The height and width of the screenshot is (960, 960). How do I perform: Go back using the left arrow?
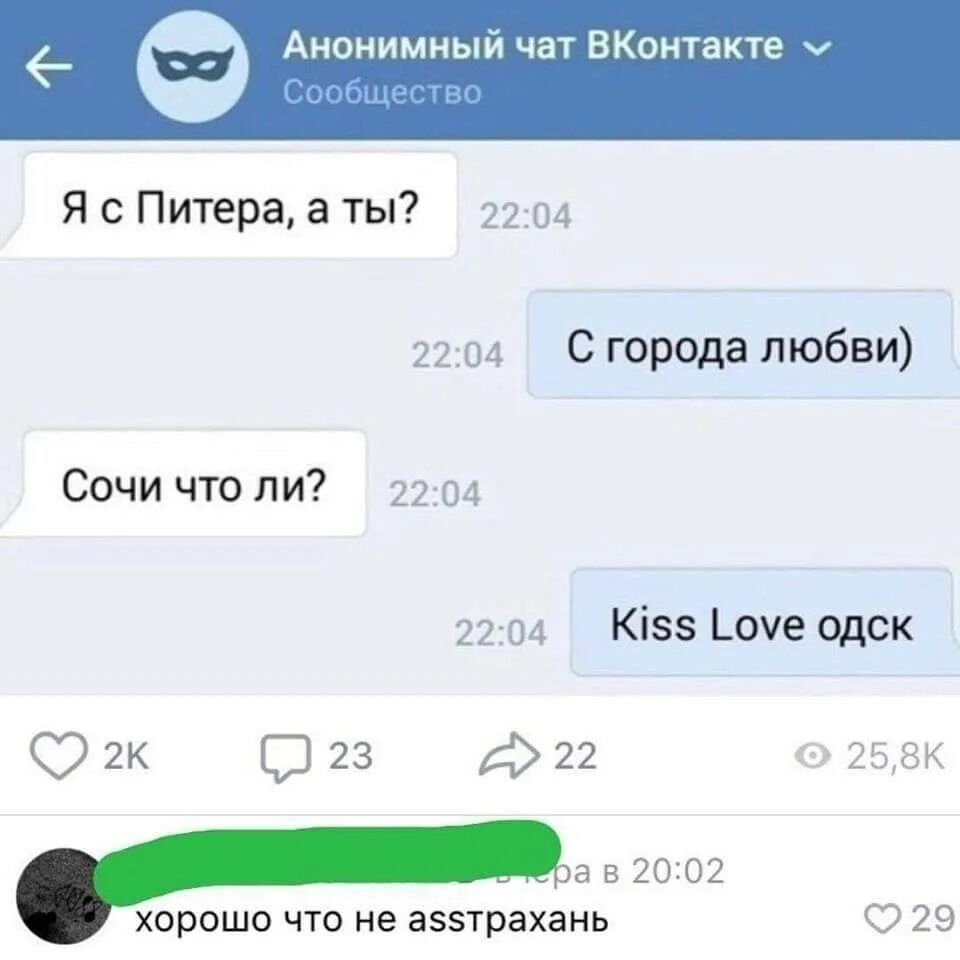tap(49, 67)
